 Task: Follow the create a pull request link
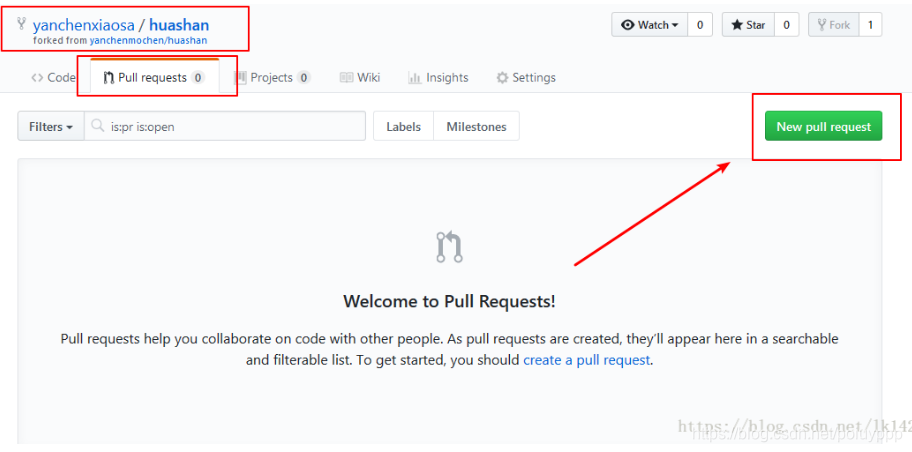(586, 360)
